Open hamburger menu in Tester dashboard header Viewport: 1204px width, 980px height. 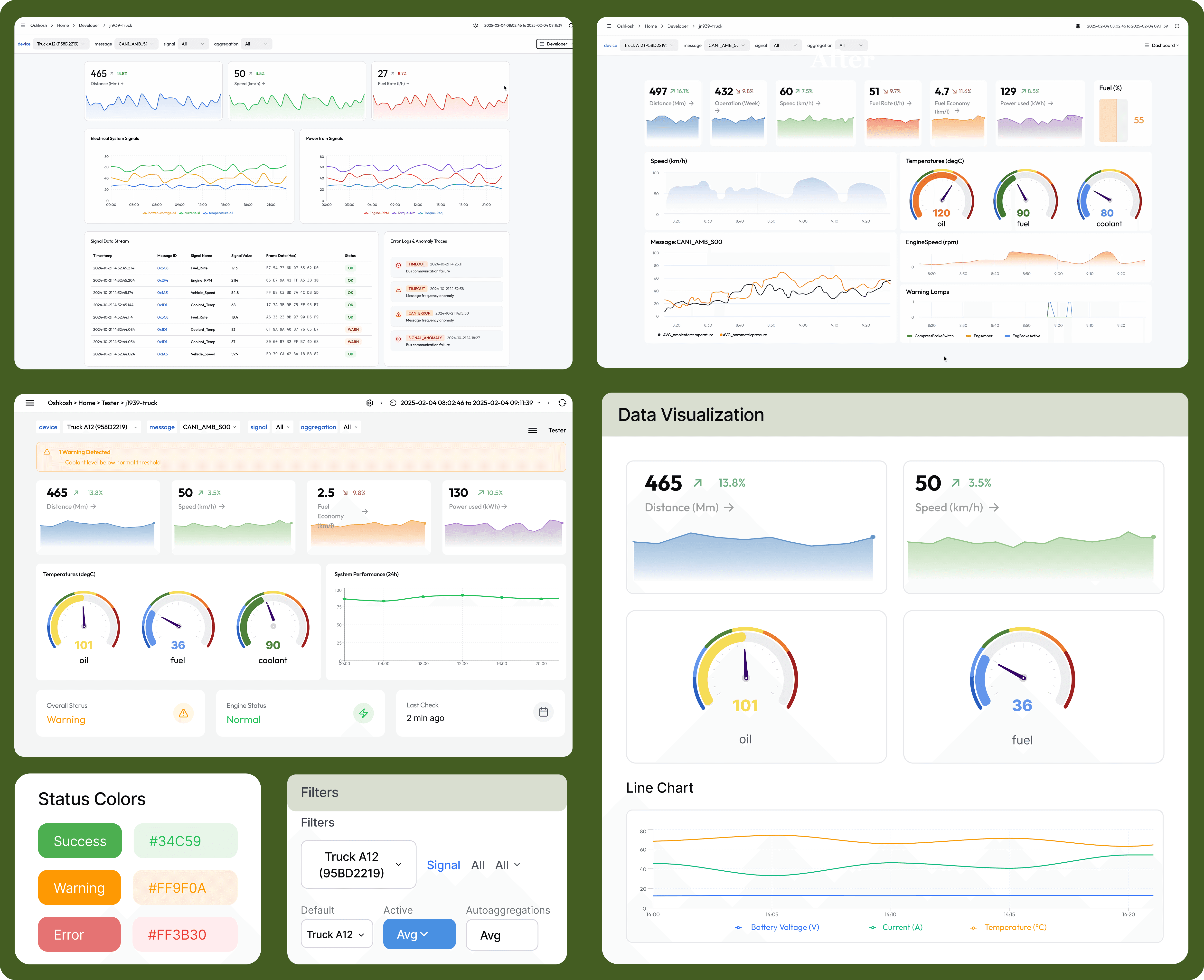pyautogui.click(x=30, y=403)
